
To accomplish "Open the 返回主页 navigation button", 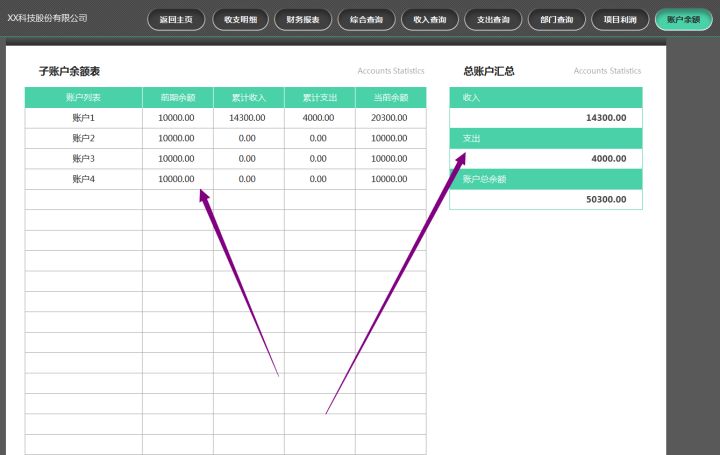I will 176,20.
